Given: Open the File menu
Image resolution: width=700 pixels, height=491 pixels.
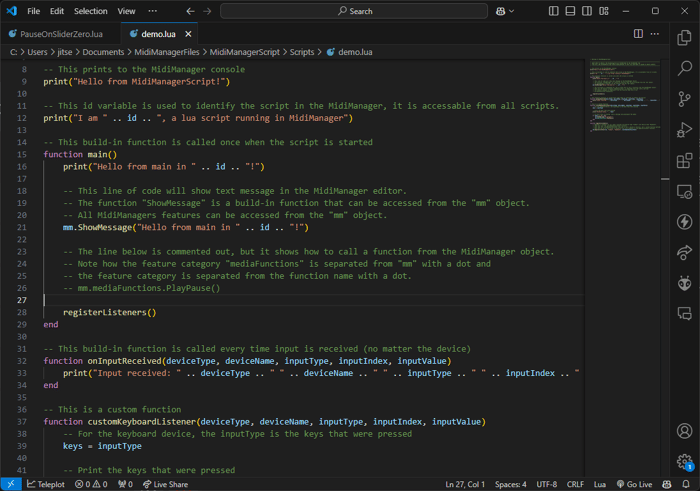Looking at the screenshot, I should (x=33, y=11).
